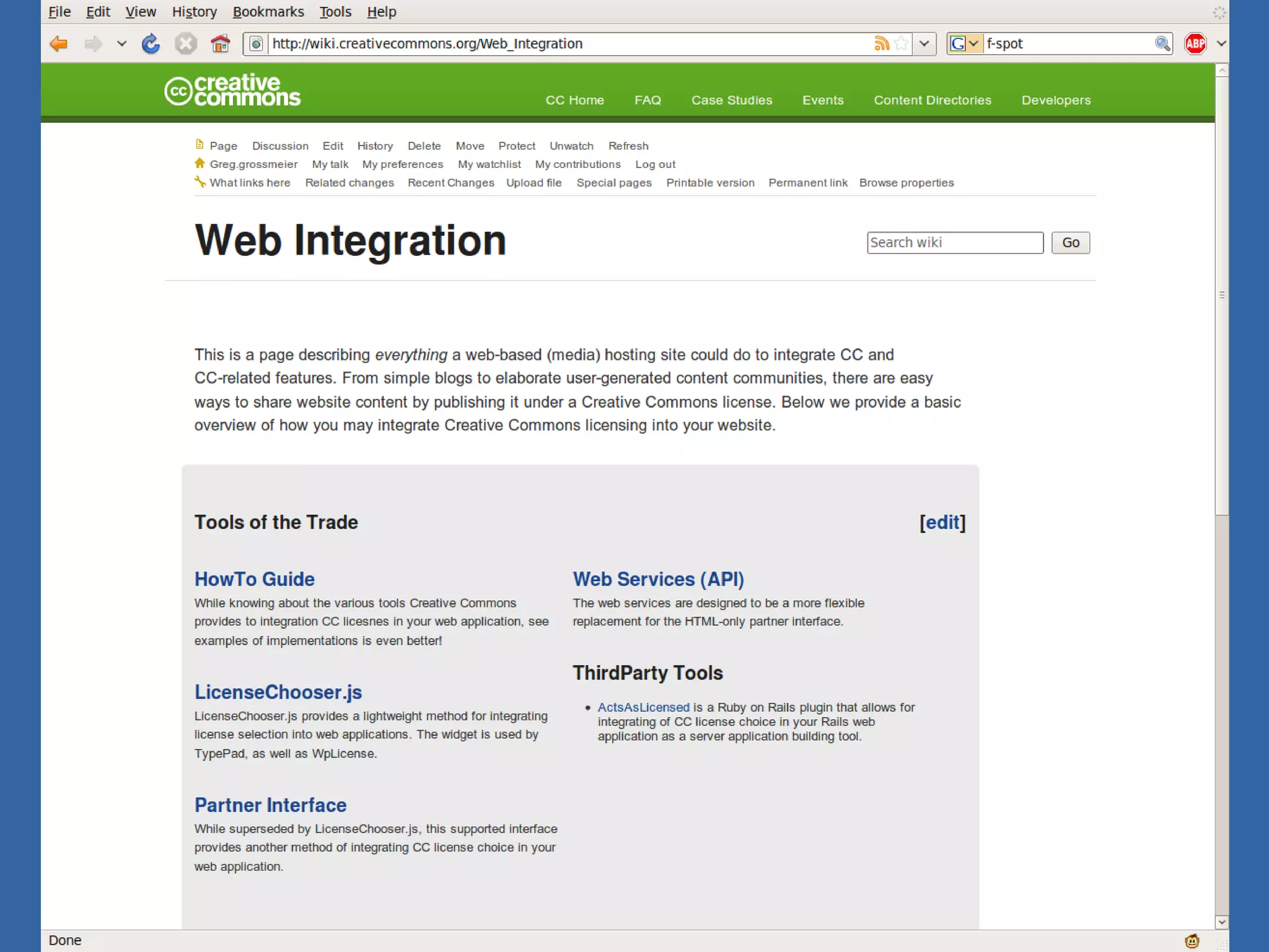Open the Tools menu
This screenshot has width=1269, height=952.
[335, 12]
